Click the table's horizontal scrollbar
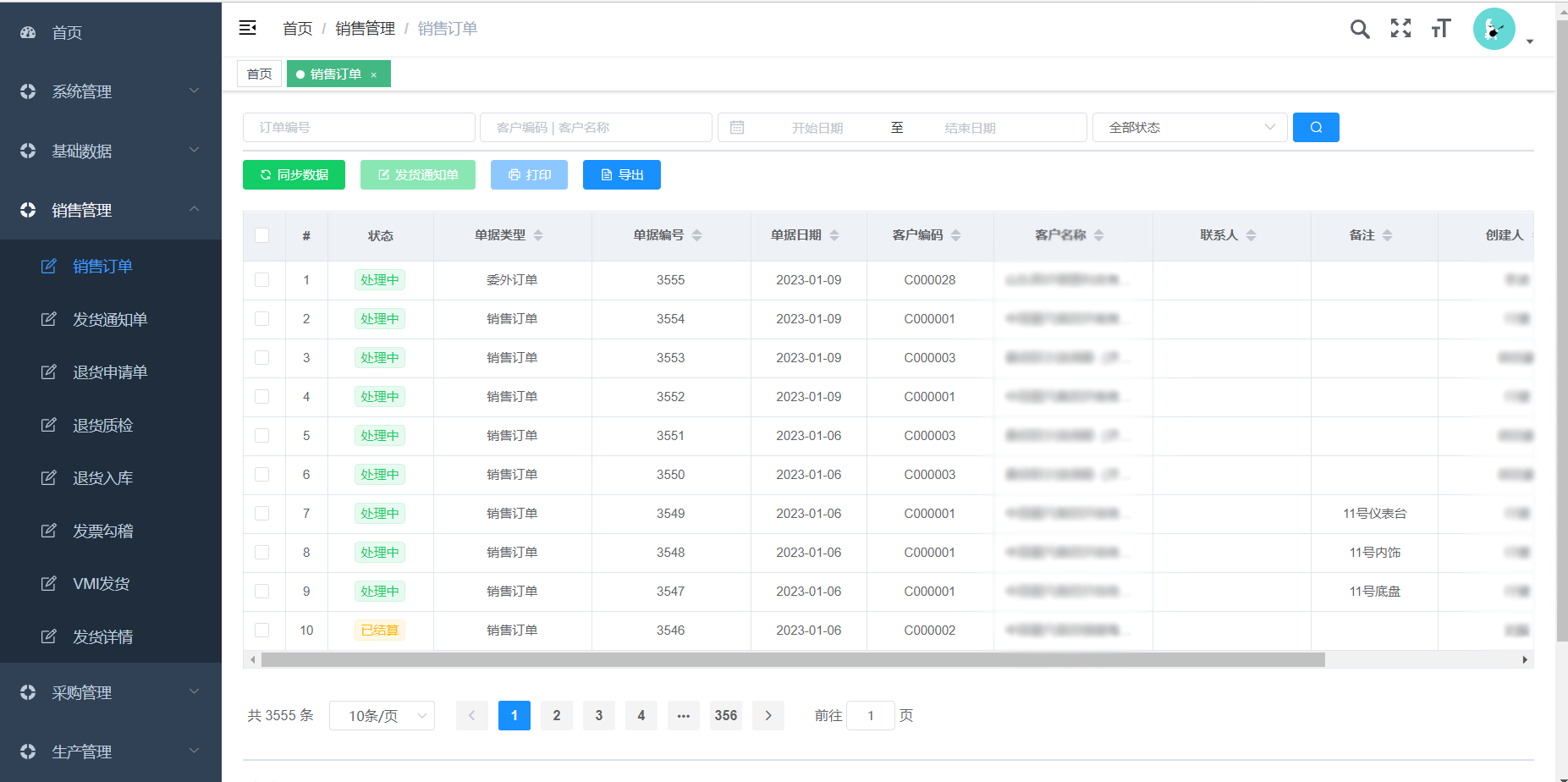Image resolution: width=1568 pixels, height=782 pixels. [x=792, y=659]
